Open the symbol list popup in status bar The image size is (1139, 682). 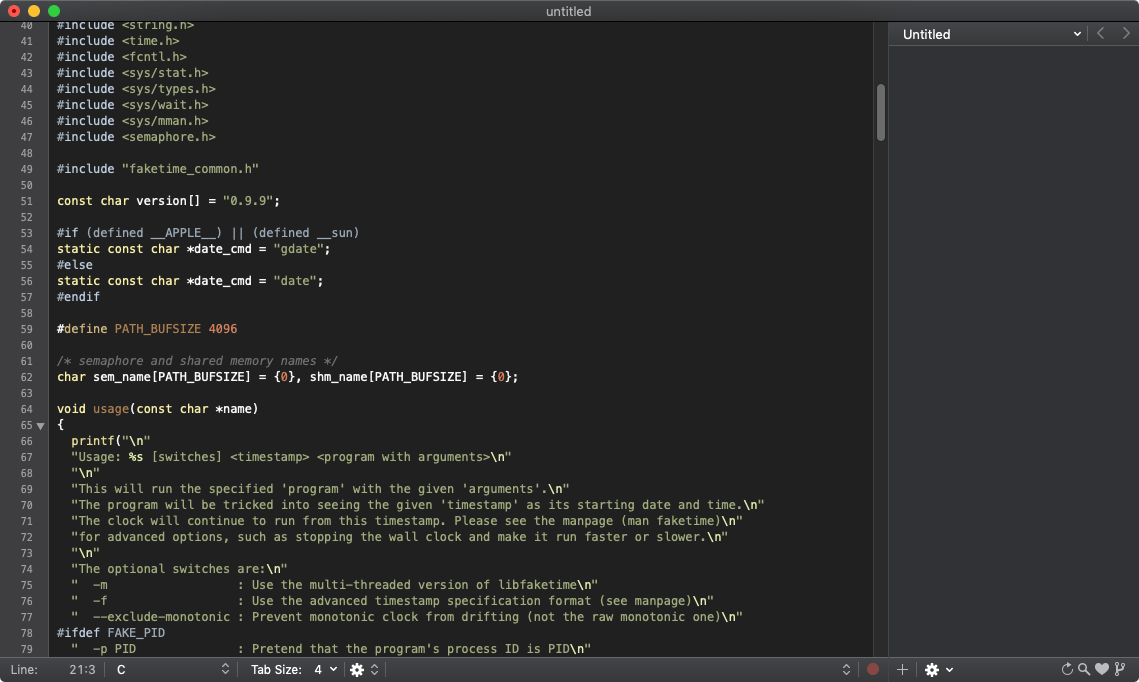pos(610,669)
